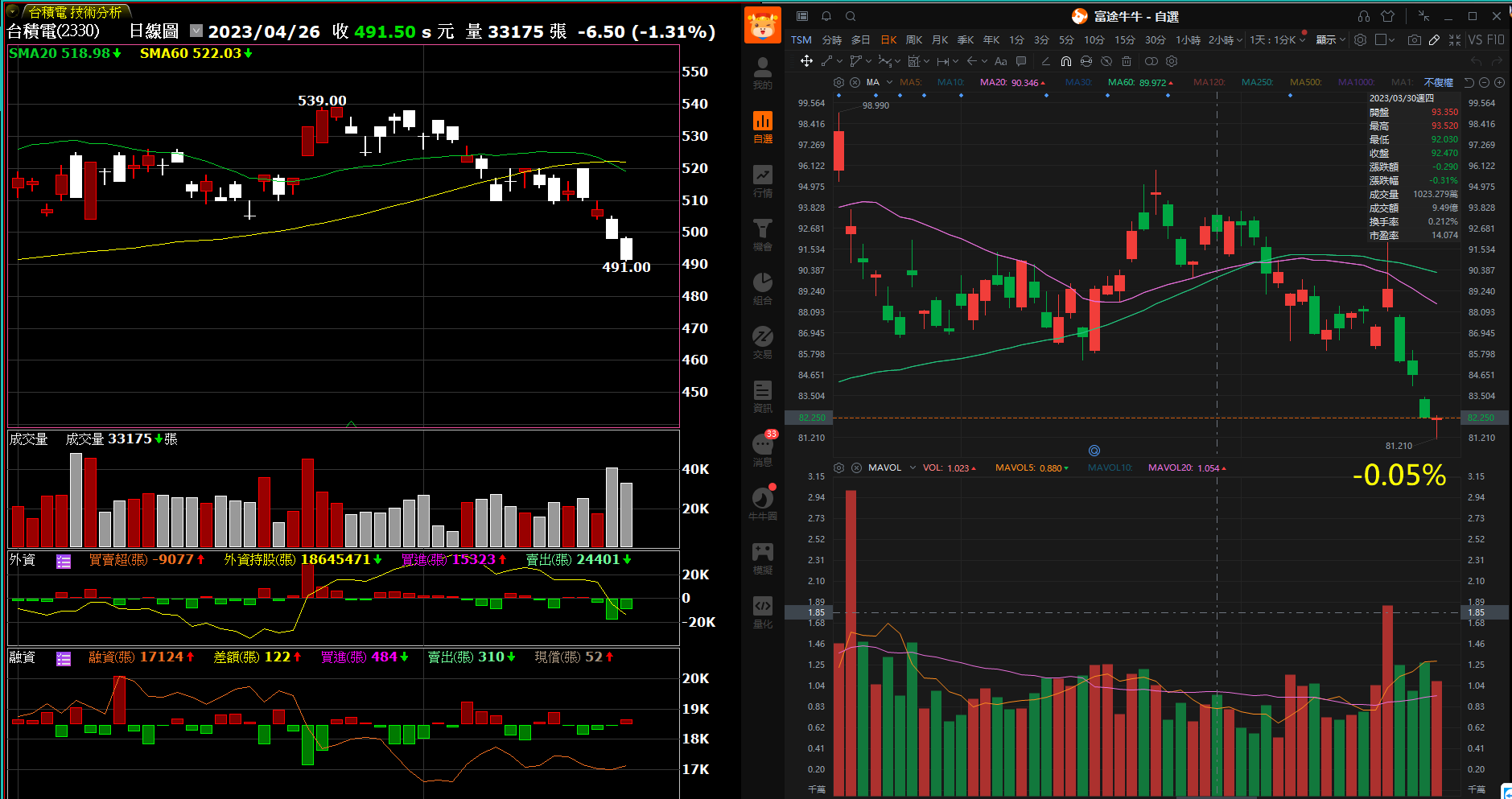
Task: Switch to the 周K chart tab
Action: [914, 39]
